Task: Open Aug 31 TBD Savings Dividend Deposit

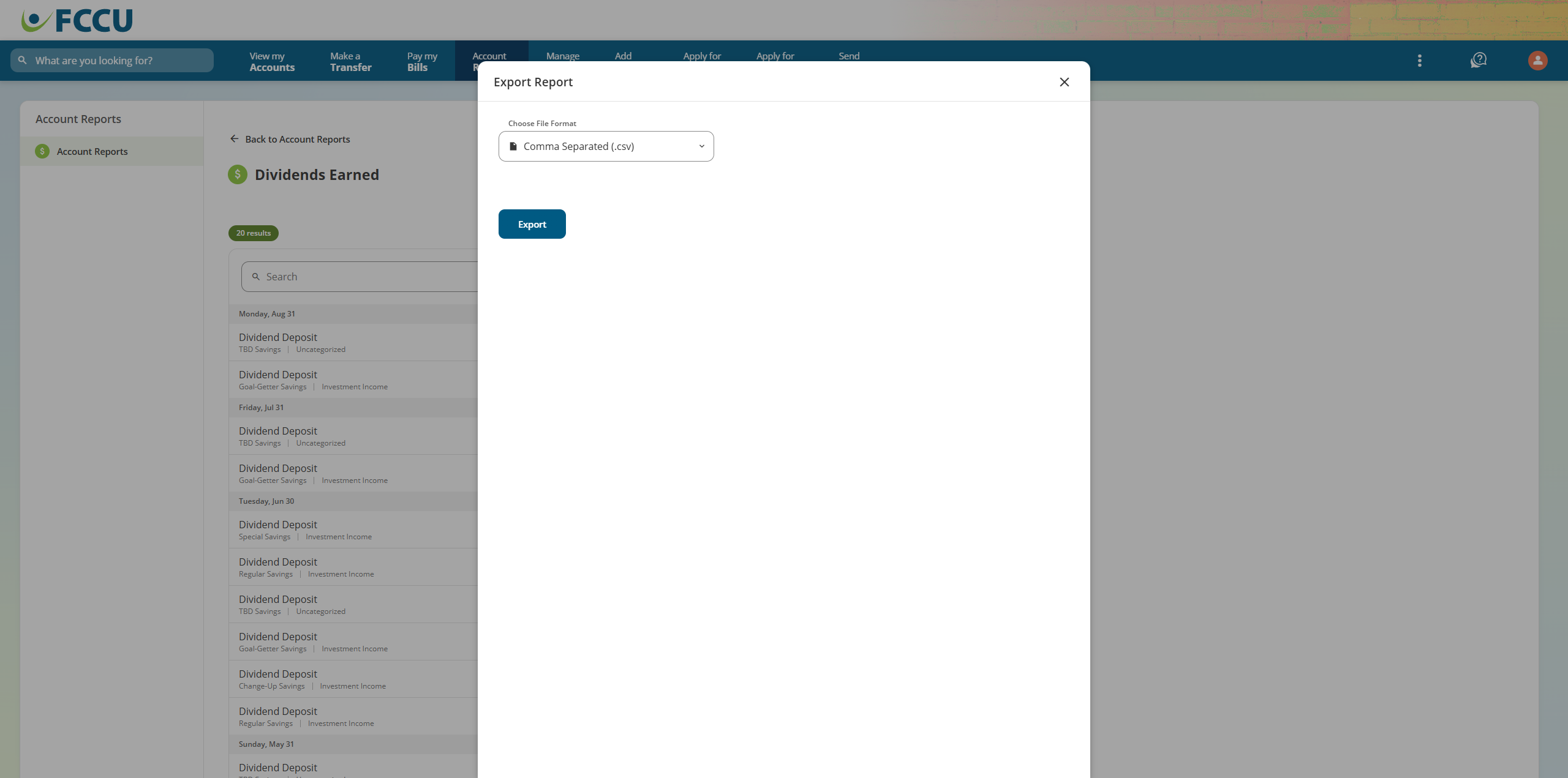Action: (353, 342)
